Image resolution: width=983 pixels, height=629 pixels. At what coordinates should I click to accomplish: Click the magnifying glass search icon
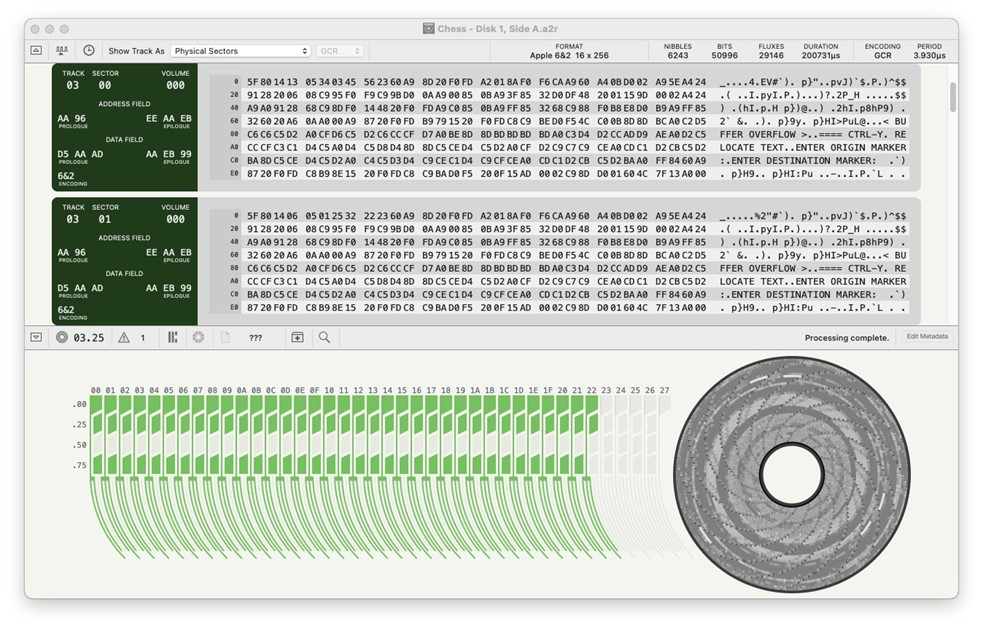tap(324, 337)
